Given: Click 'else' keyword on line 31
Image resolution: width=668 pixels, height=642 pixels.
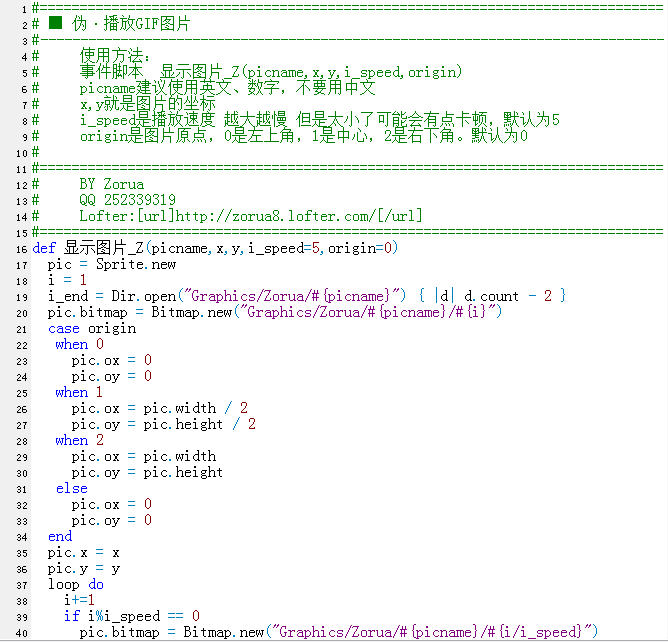Looking at the screenshot, I should pyautogui.click(x=72, y=488).
